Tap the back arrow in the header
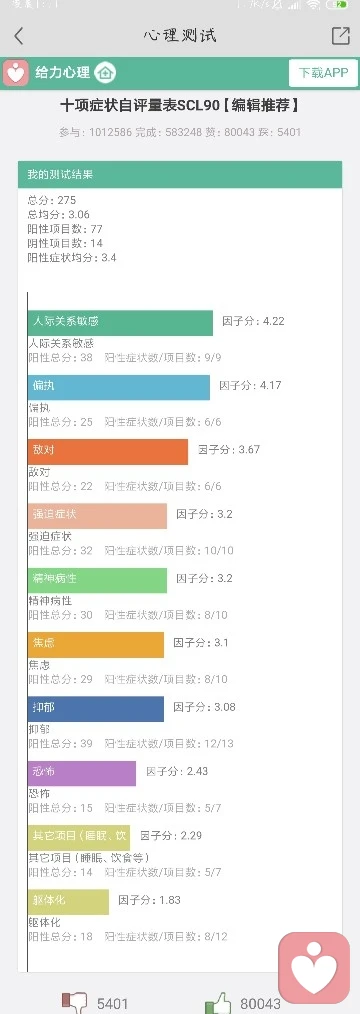 tap(19, 36)
